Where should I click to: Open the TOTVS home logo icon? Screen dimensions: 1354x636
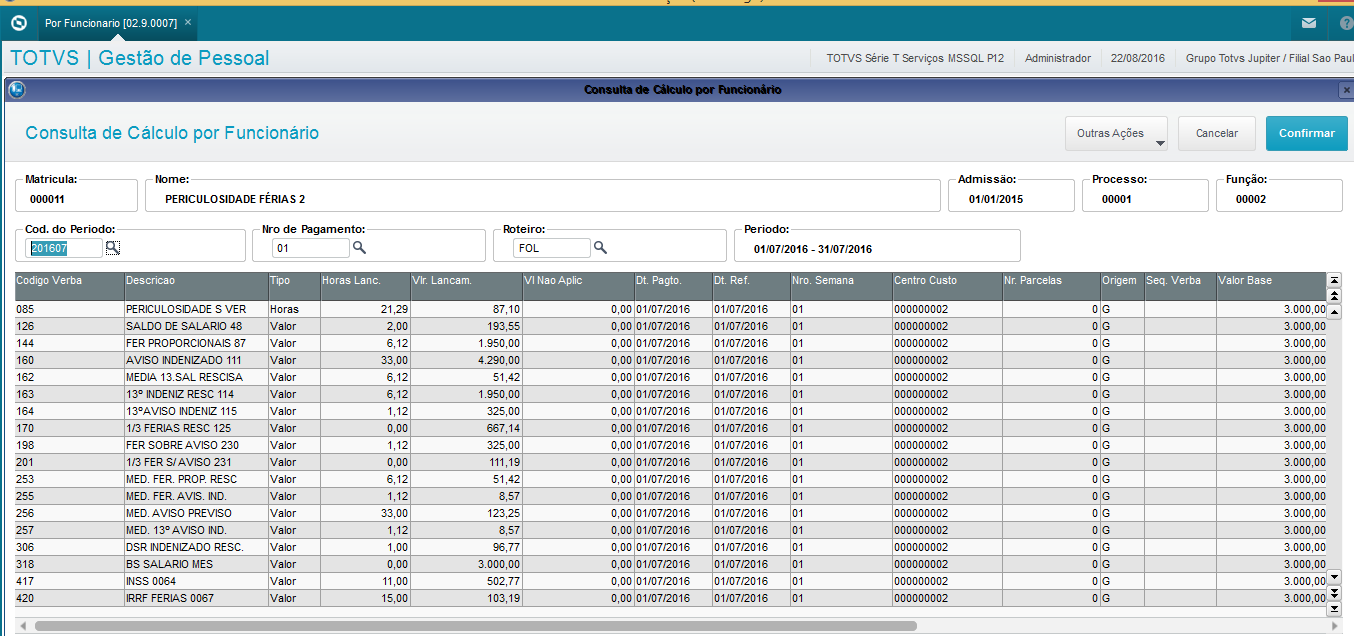coord(18,22)
